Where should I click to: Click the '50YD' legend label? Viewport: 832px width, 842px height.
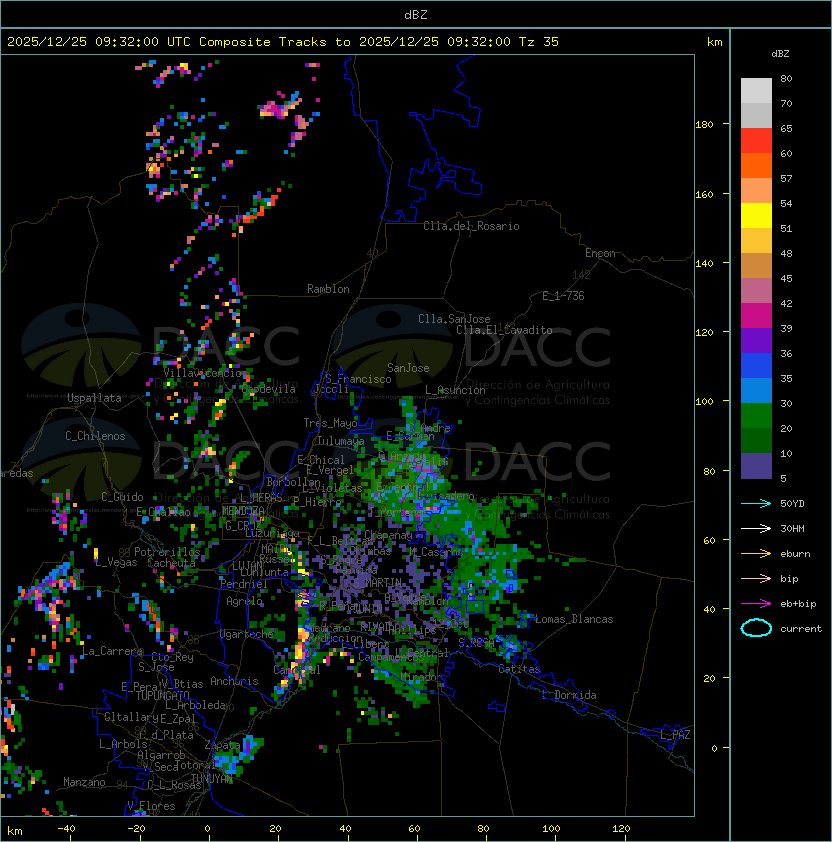[x=792, y=504]
